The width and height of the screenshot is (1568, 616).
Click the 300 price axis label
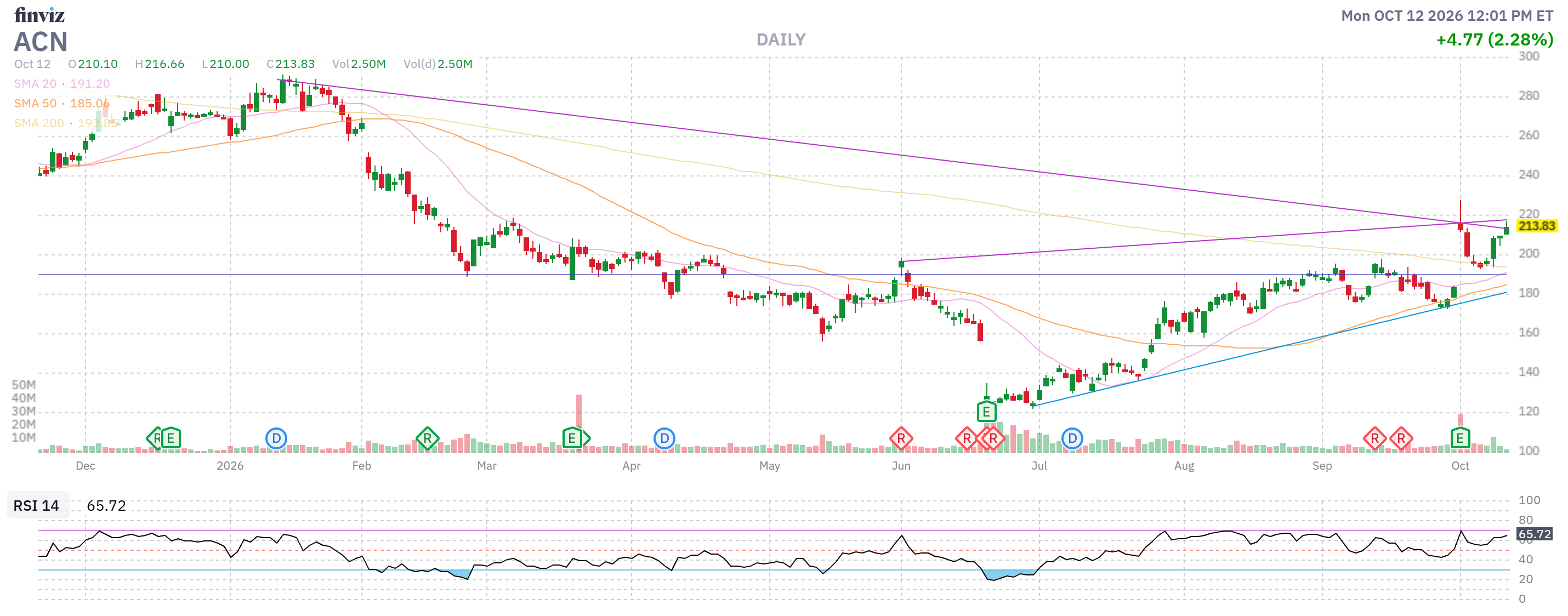pos(1529,56)
